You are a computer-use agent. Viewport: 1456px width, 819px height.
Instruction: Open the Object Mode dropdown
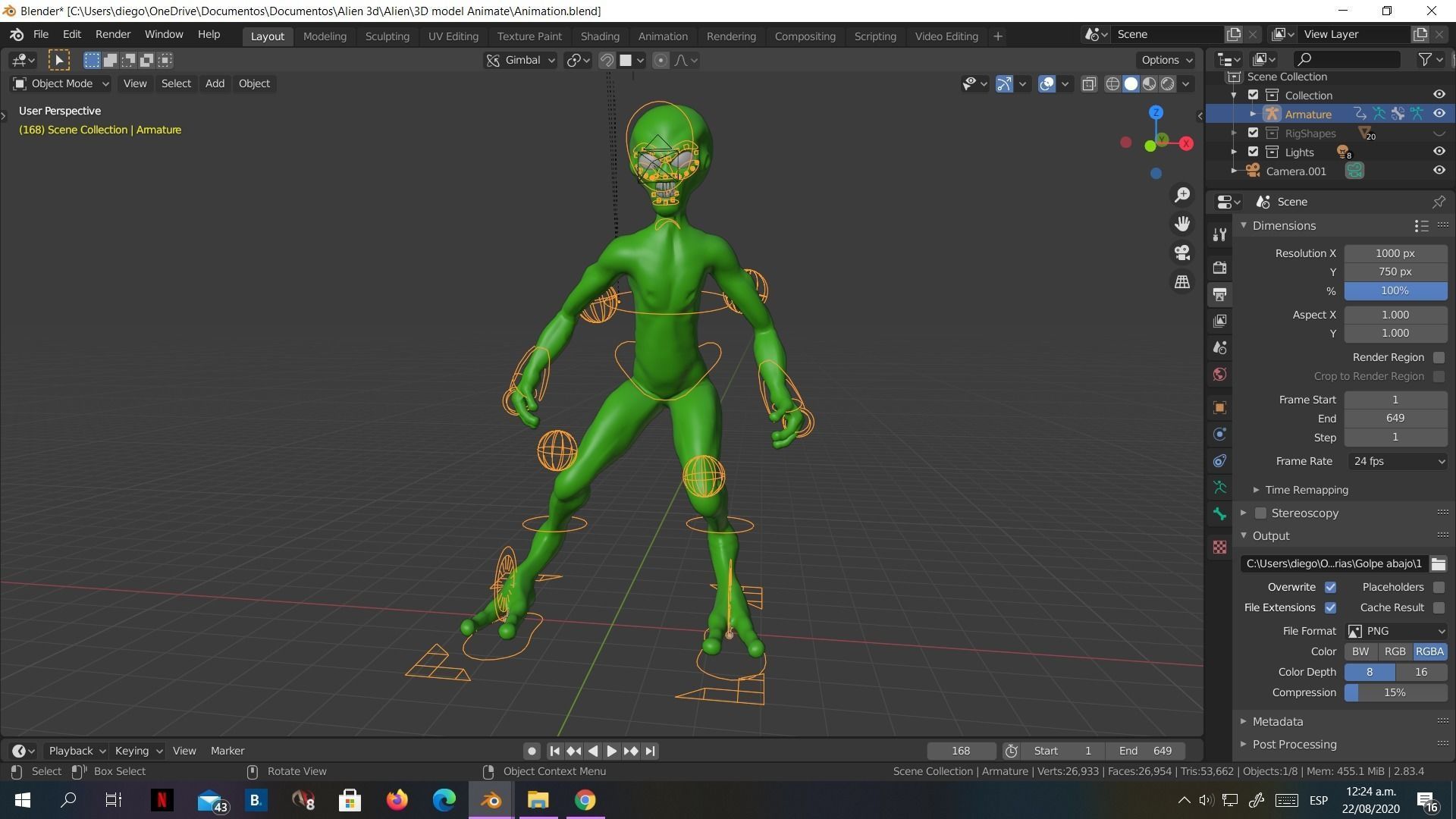(61, 83)
